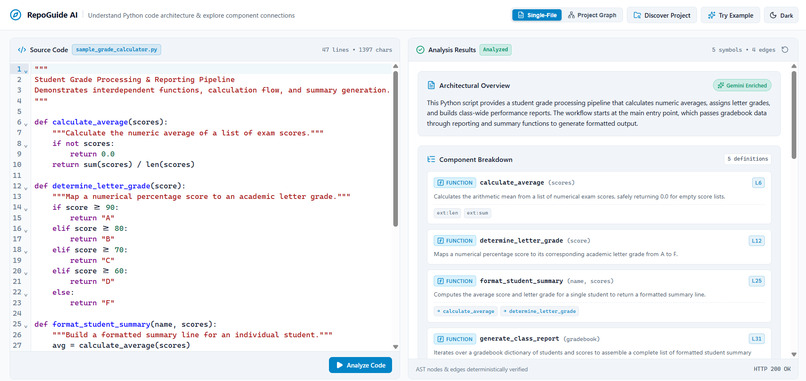Click the Component Breakdown heading

(475, 159)
